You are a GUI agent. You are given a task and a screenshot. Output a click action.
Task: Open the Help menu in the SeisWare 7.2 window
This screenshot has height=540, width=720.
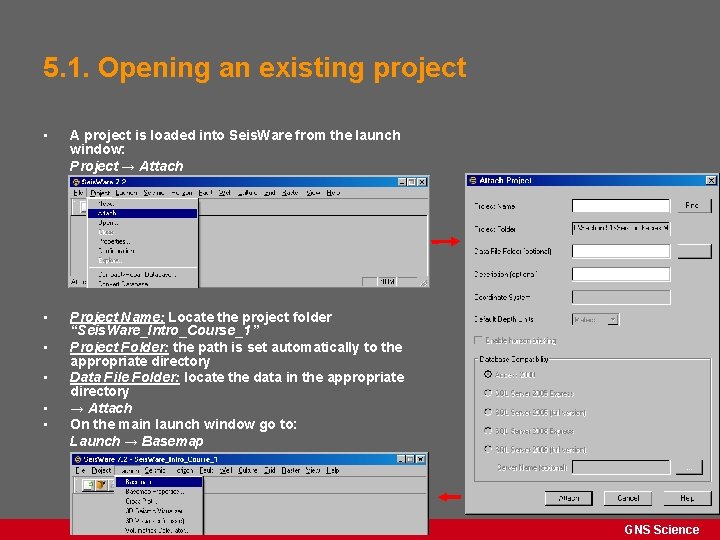pos(333,193)
